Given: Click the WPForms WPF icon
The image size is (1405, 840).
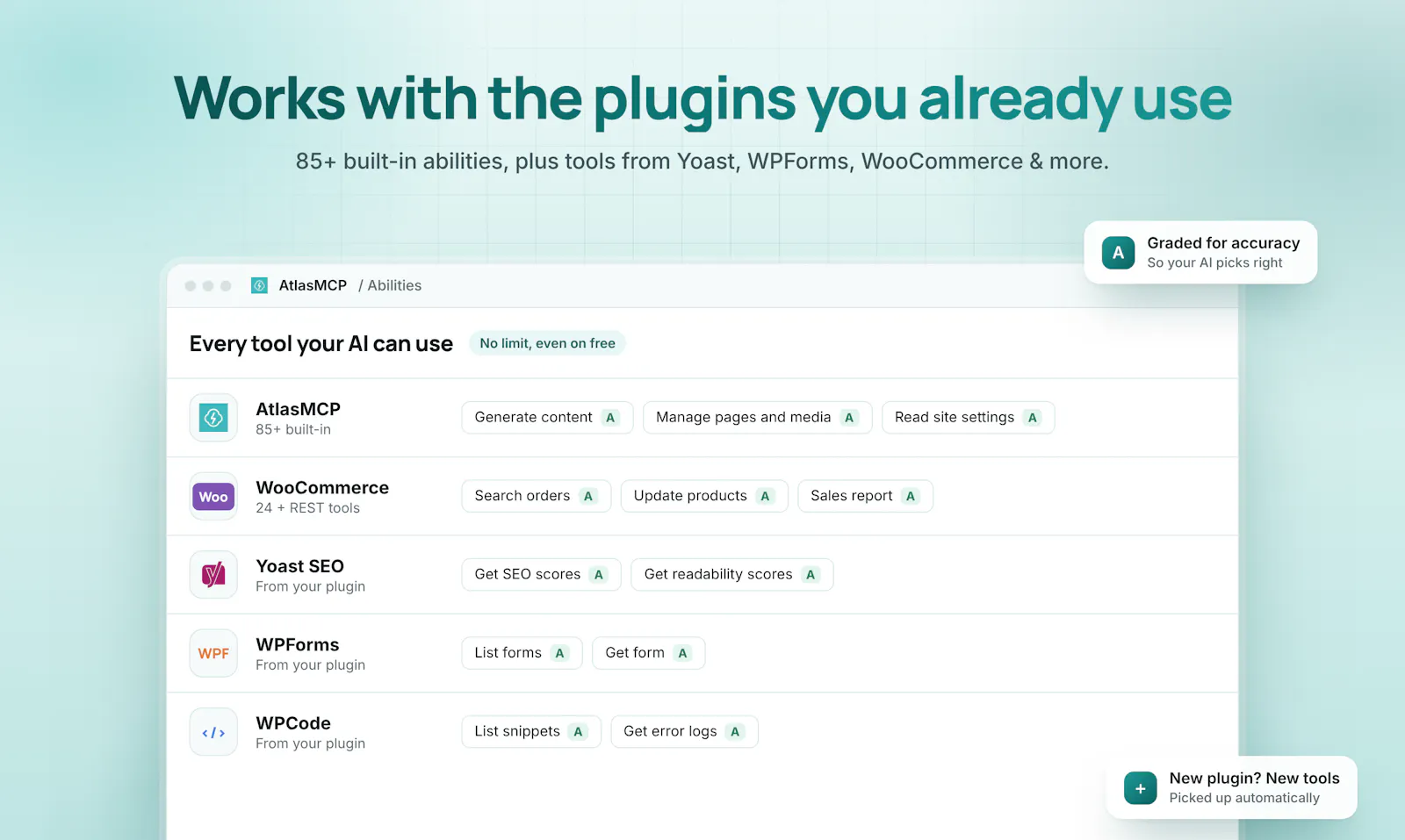Looking at the screenshot, I should (x=213, y=653).
